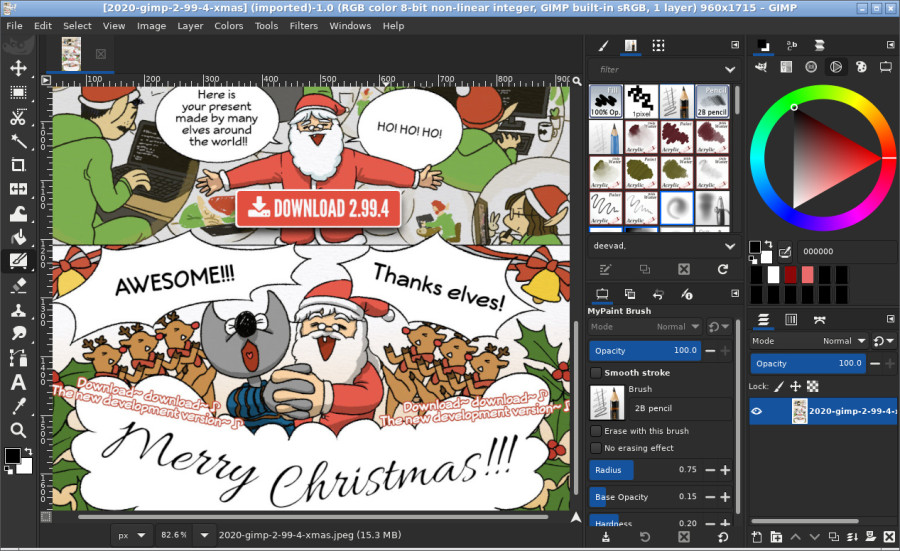Hide the 2020-gimp-2-99-4 layer with eye icon
Screen dimensions: 900x551
(x=757, y=411)
